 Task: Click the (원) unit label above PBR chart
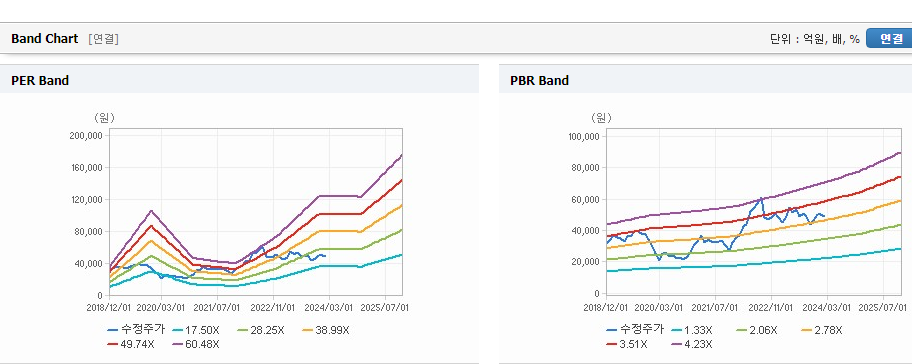pos(602,117)
